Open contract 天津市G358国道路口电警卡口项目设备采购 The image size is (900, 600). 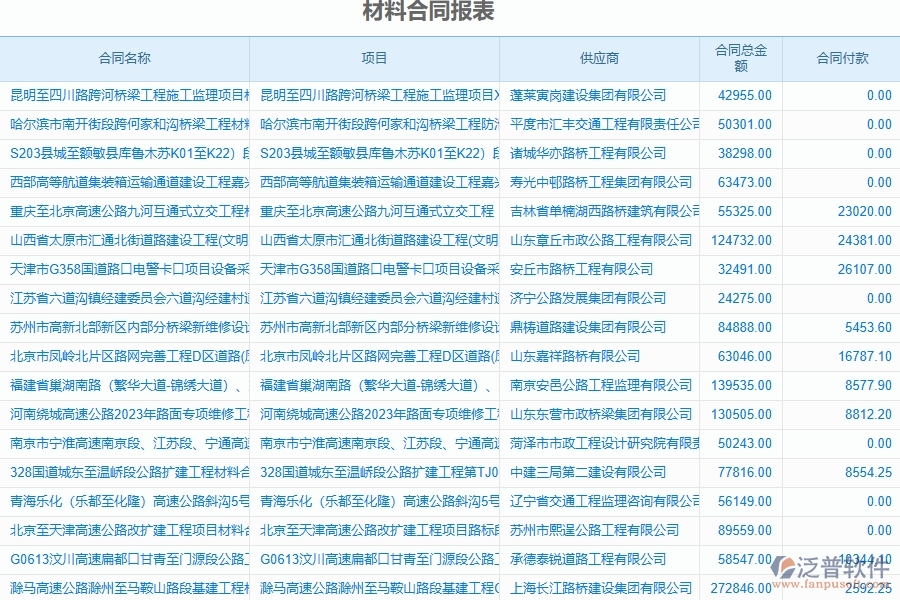click(120, 269)
